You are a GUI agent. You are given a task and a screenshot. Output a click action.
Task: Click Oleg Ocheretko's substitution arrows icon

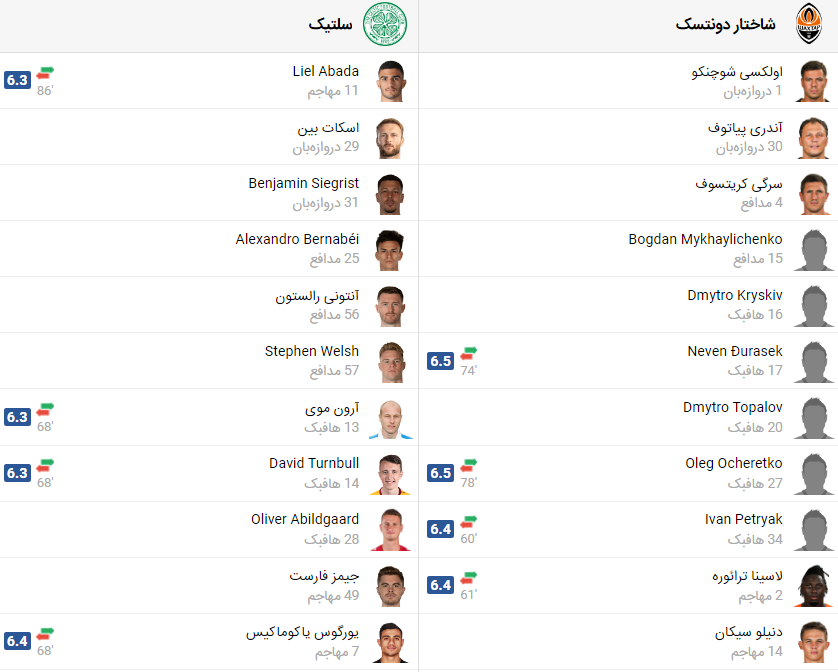(x=469, y=466)
